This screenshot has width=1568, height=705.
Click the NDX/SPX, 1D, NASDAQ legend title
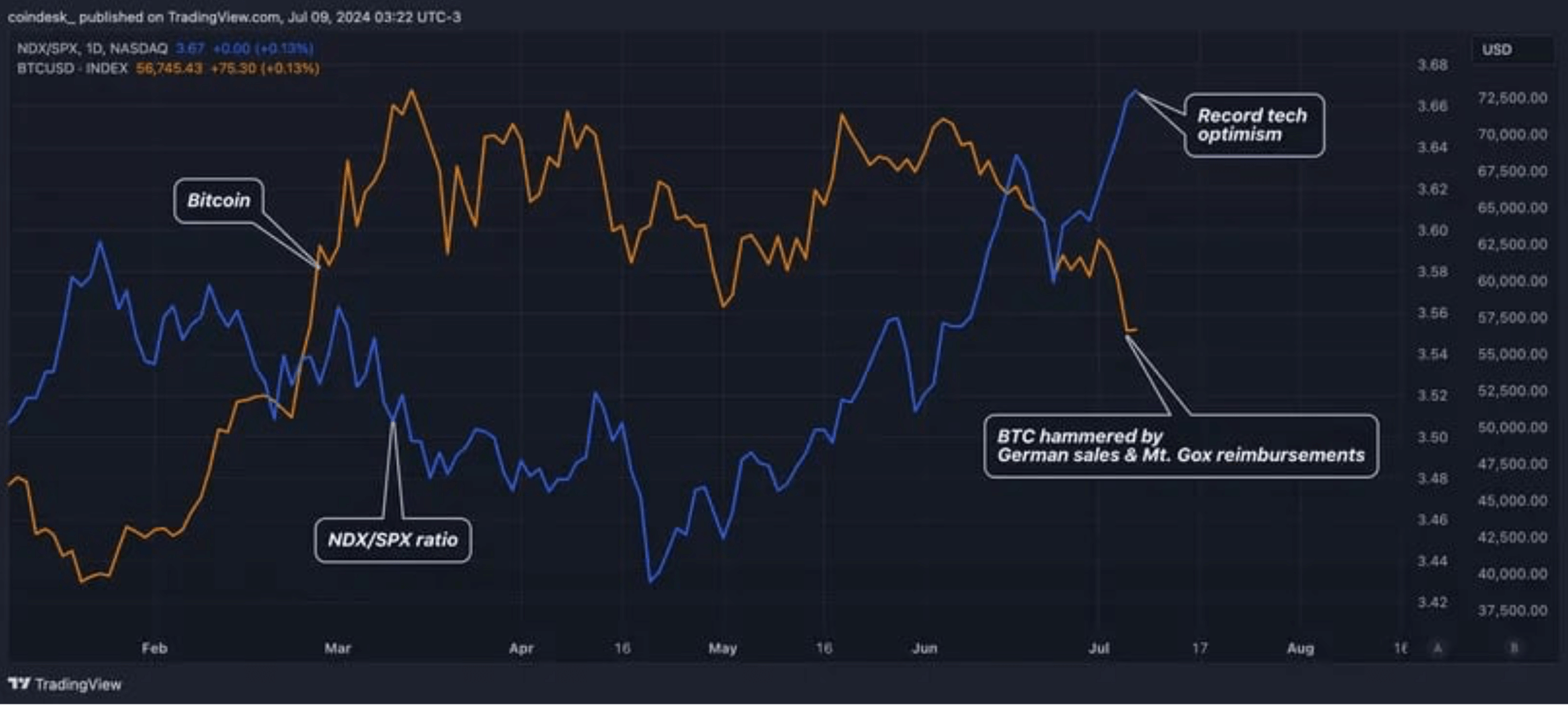coord(92,48)
